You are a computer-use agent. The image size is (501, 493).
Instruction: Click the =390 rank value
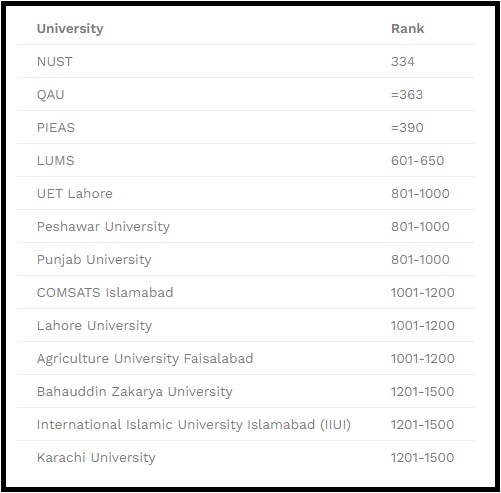[x=407, y=128]
